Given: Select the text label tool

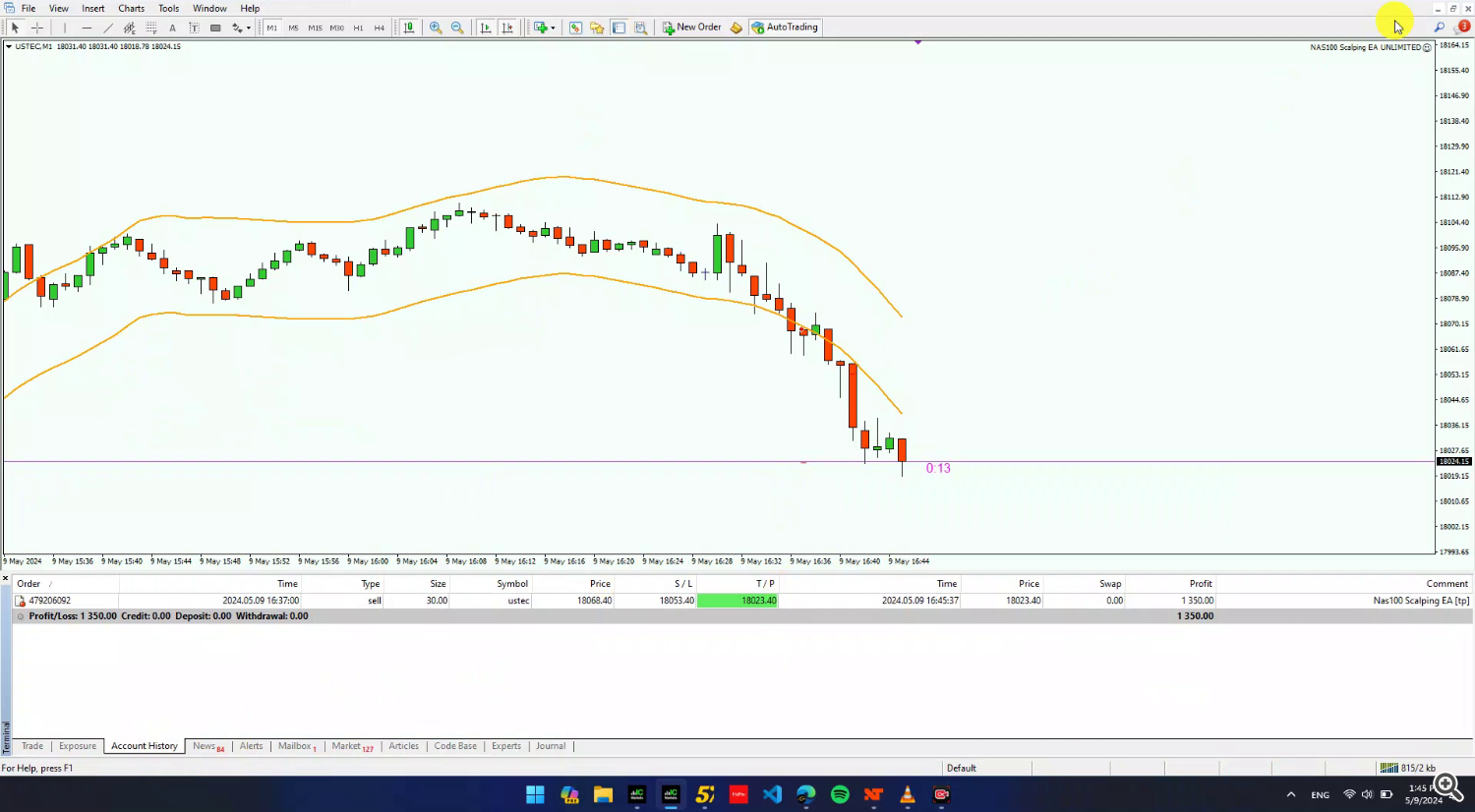Looking at the screenshot, I should pos(194,28).
